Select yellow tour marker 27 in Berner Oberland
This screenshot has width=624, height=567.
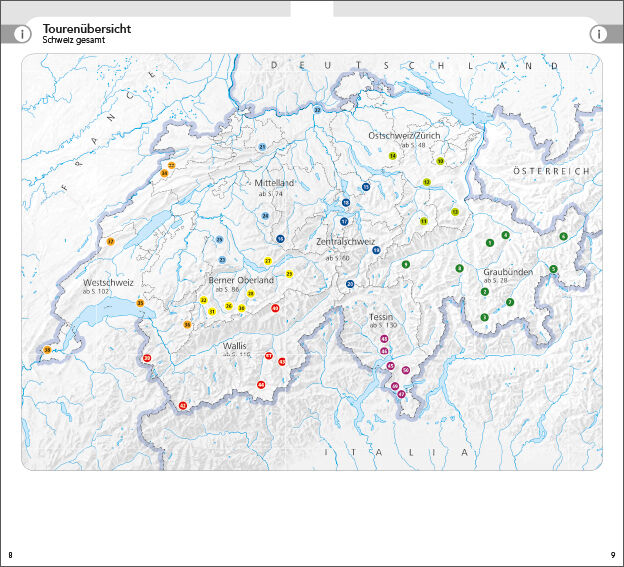pyautogui.click(x=267, y=261)
